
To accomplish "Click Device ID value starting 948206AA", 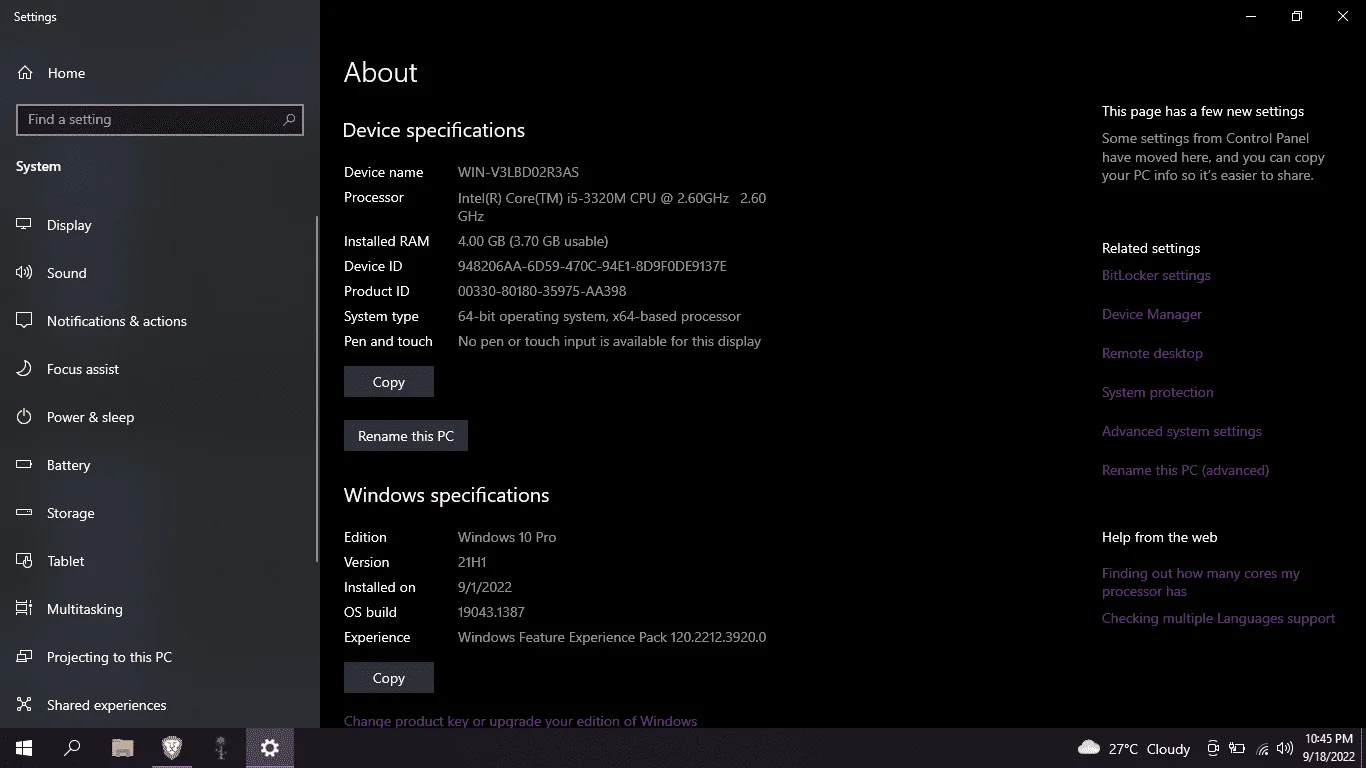I will [x=592, y=266].
